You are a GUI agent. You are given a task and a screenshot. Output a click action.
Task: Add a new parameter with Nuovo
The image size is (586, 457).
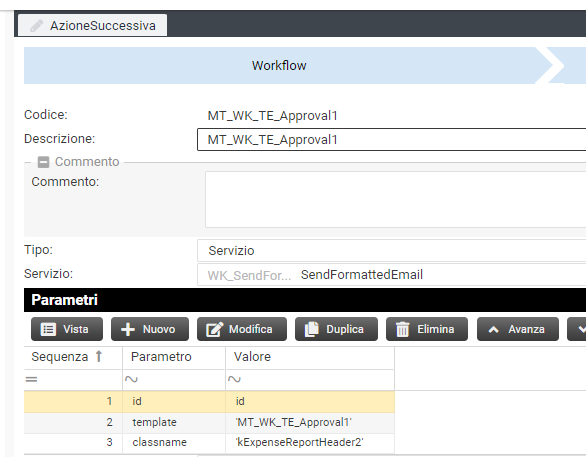(150, 329)
